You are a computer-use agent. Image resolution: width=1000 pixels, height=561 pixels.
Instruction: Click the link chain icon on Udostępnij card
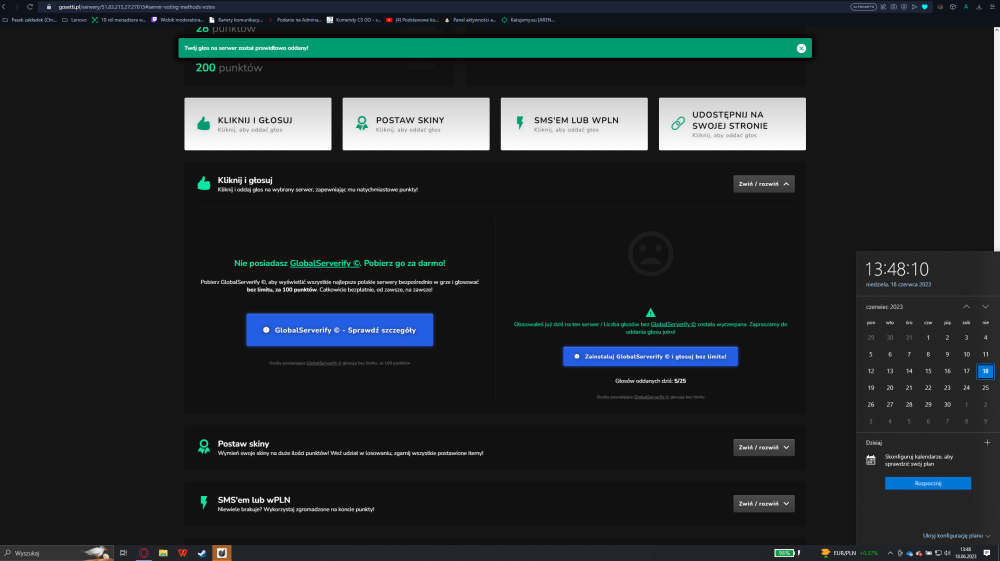(x=678, y=124)
